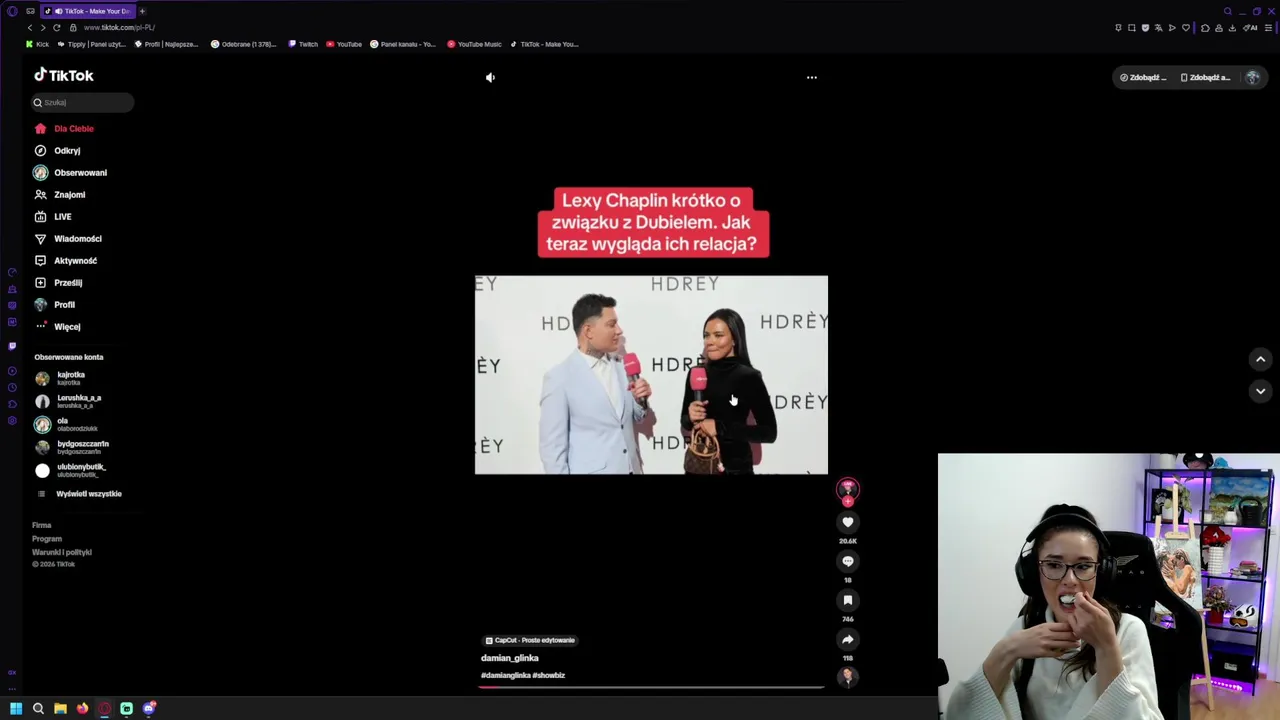Pause the playing video
The image size is (1280, 720).
tap(651, 375)
